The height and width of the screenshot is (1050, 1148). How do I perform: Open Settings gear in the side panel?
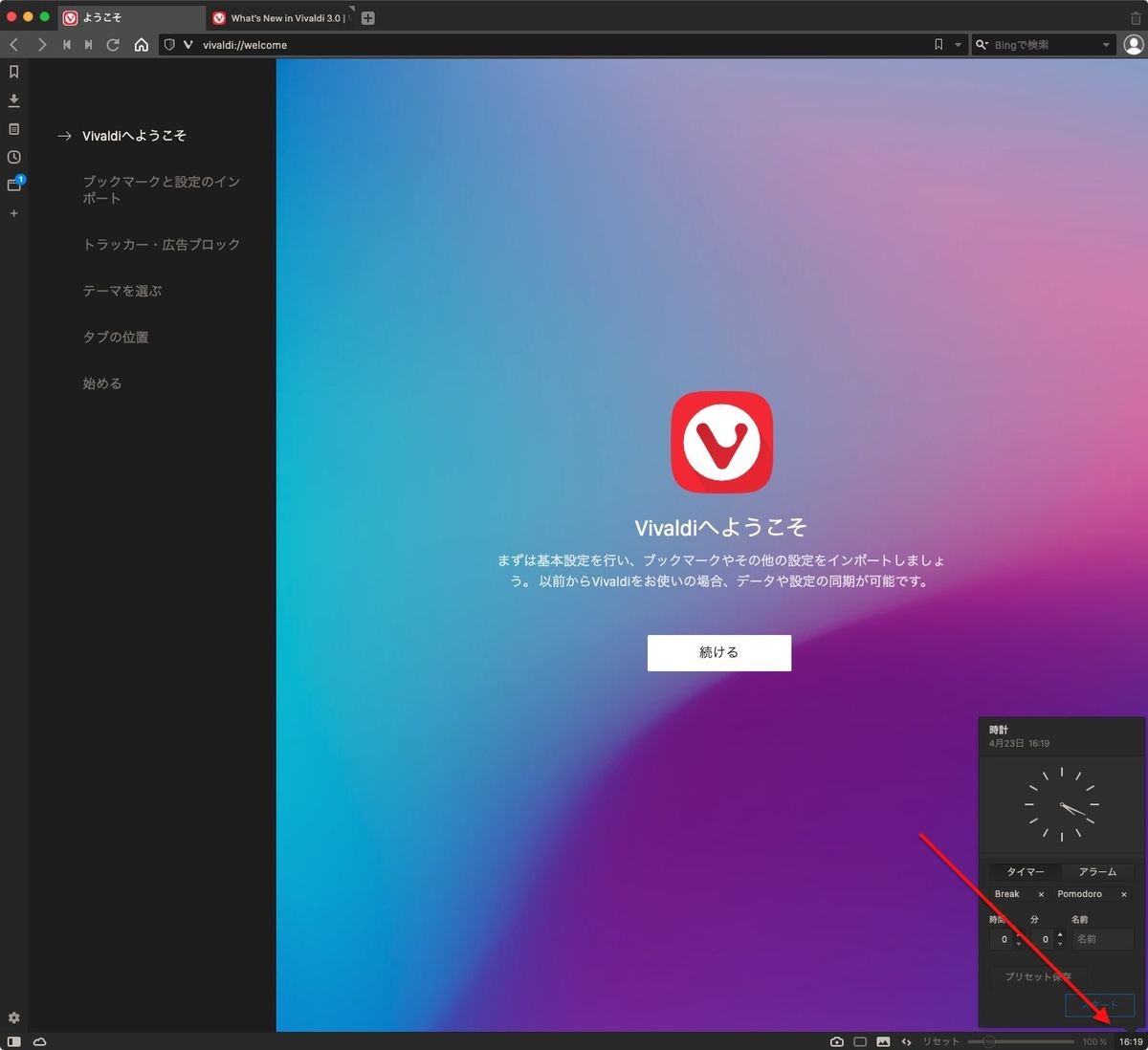click(13, 1017)
